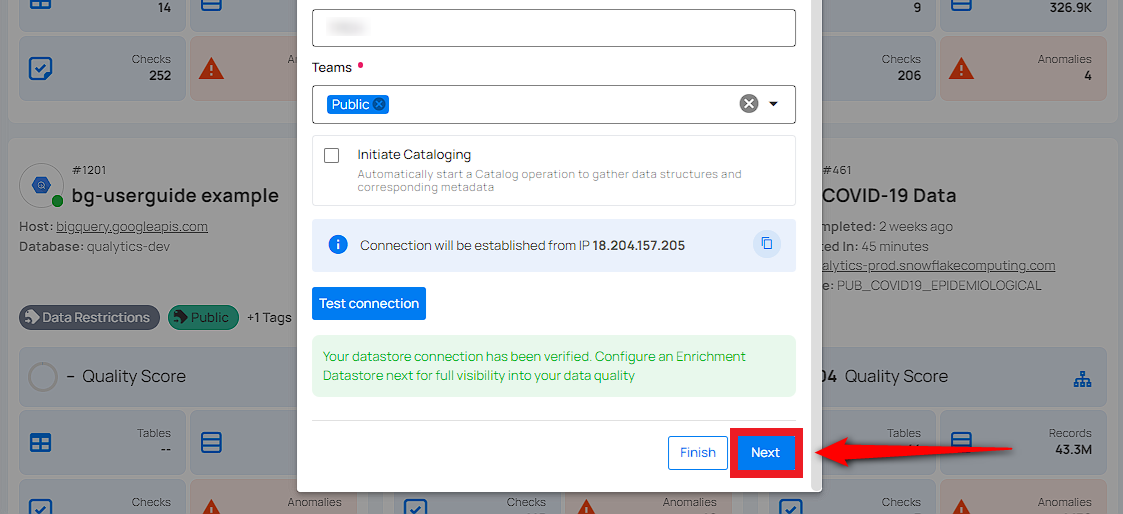This screenshot has height=514, width=1123.
Task: Show the +1 Tags overflow
Action: (x=269, y=318)
